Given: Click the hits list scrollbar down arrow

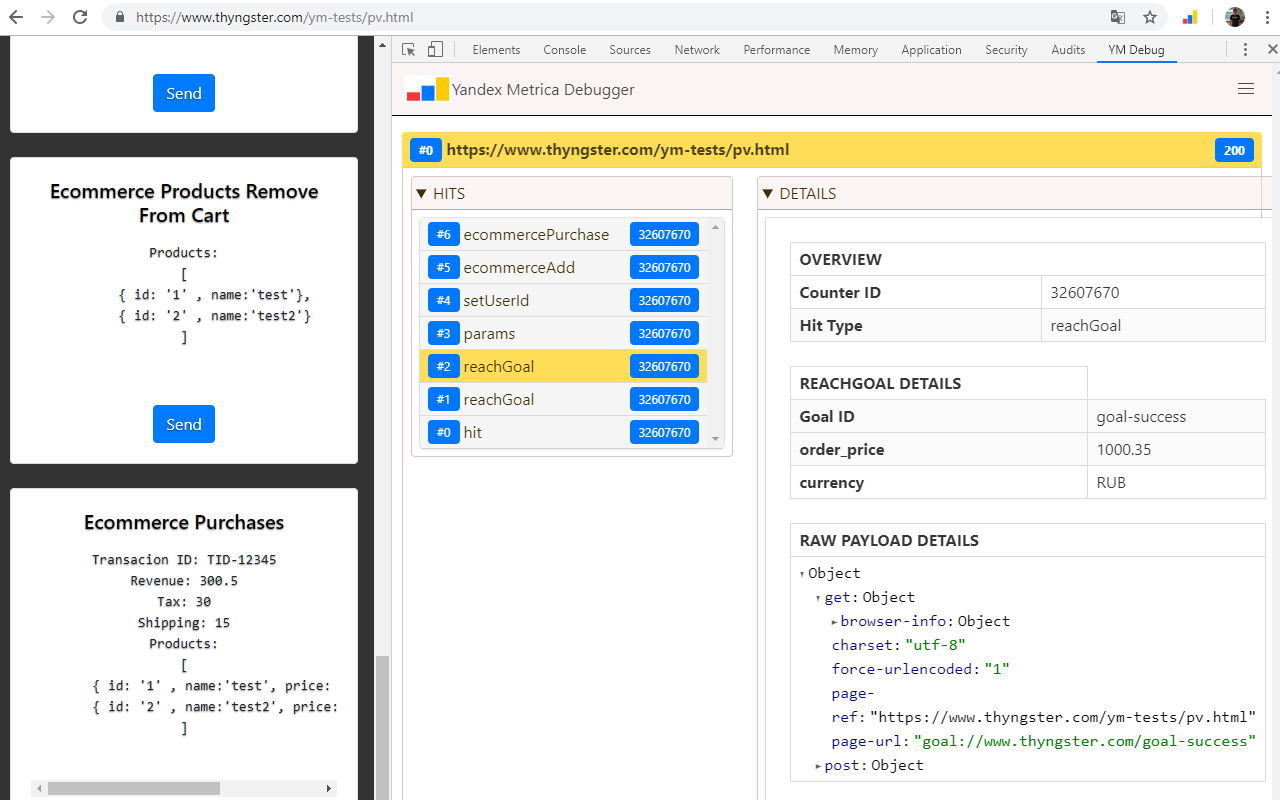Looking at the screenshot, I should pyautogui.click(x=715, y=439).
